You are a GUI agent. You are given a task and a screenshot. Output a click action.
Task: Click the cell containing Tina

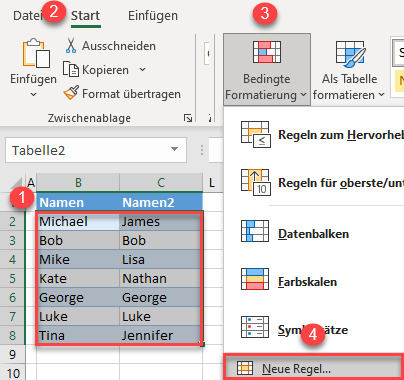(x=78, y=335)
